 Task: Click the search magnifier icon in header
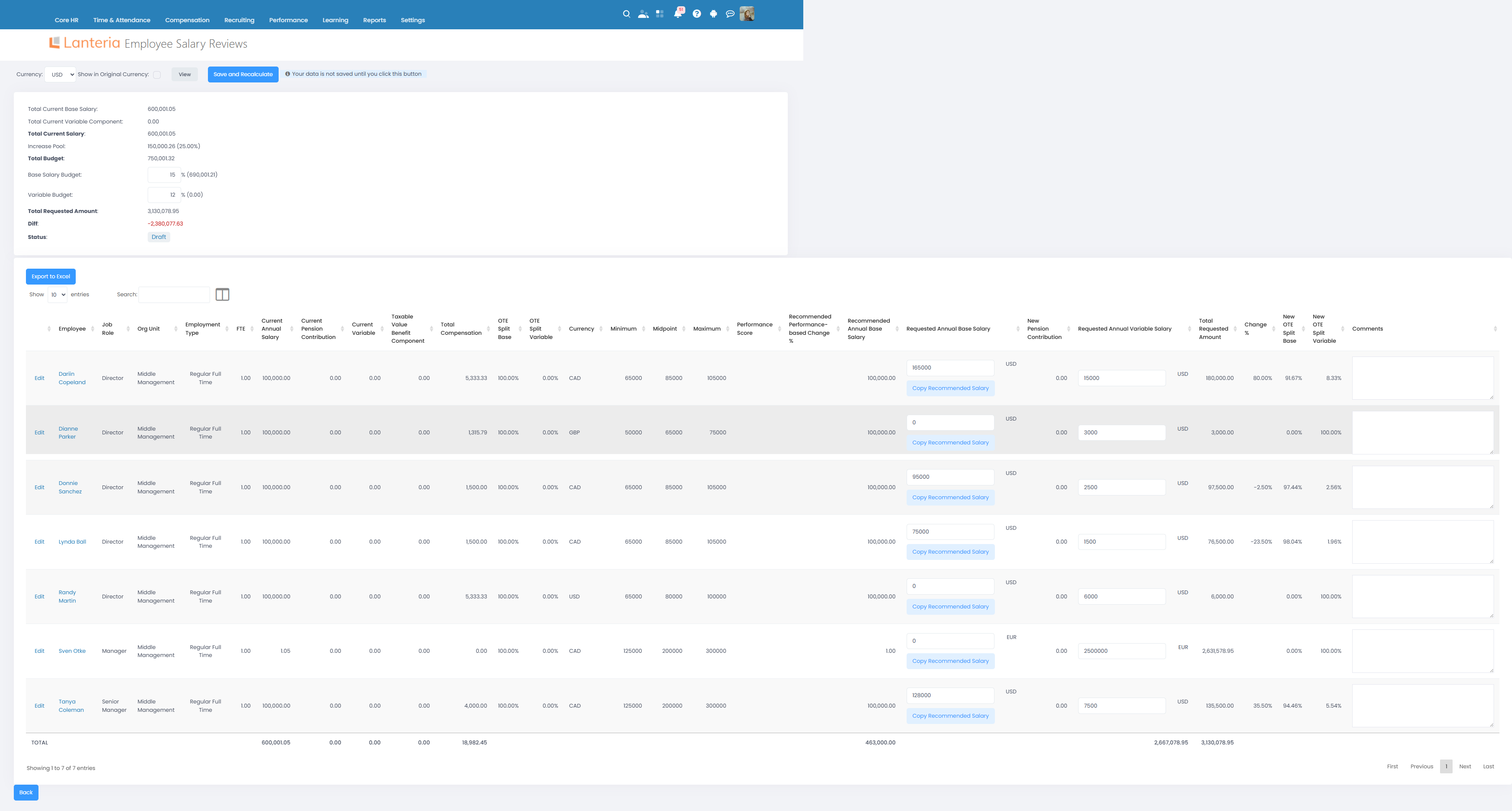[626, 14]
